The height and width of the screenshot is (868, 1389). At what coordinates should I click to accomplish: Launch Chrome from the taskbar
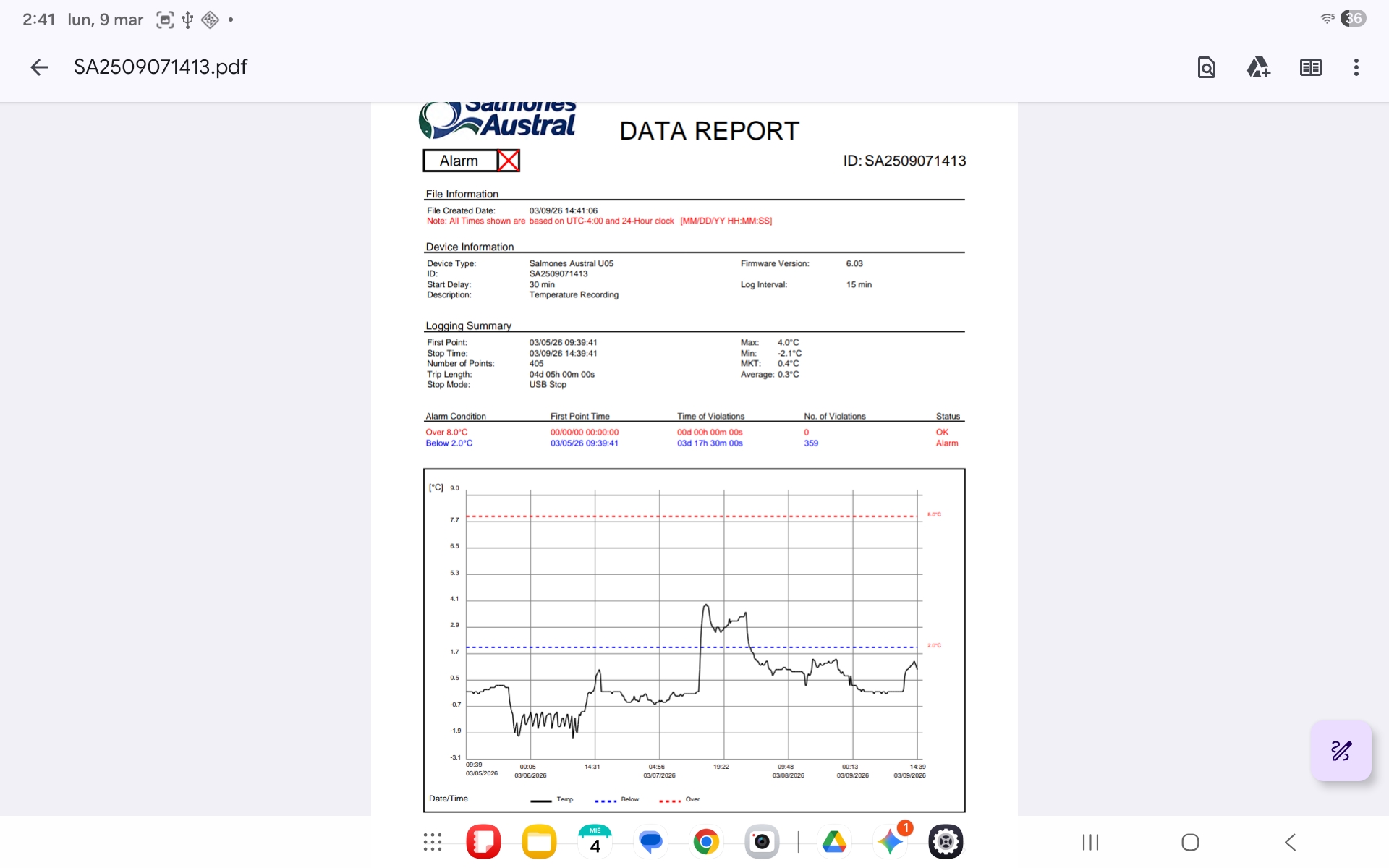click(x=706, y=842)
